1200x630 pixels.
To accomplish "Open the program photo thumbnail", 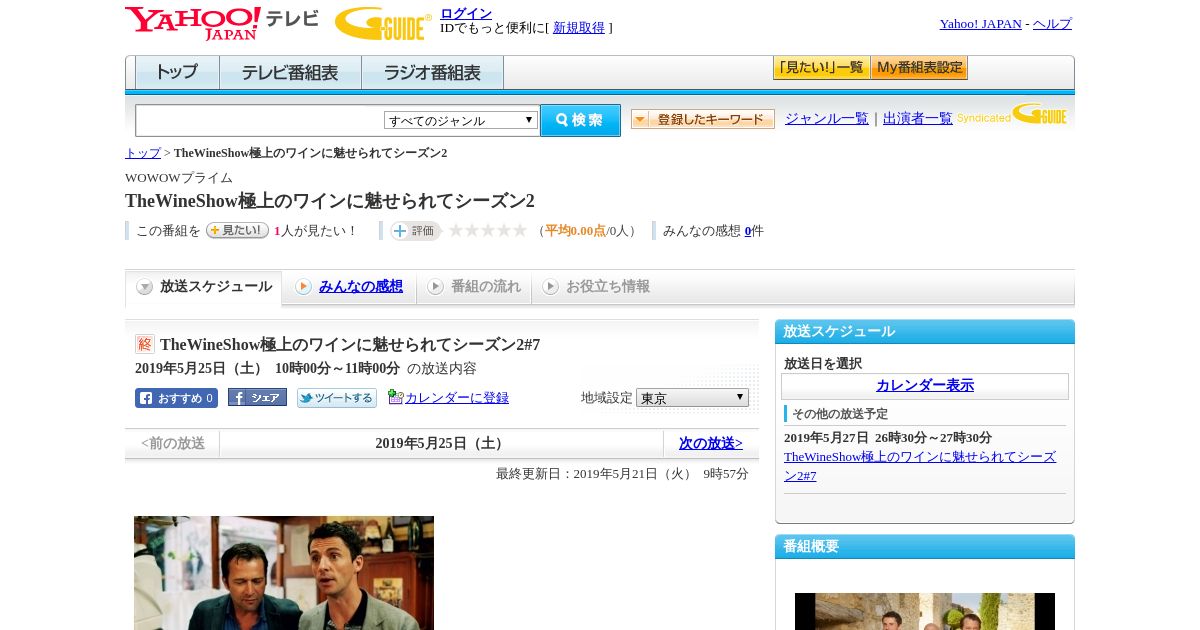I will [x=284, y=573].
